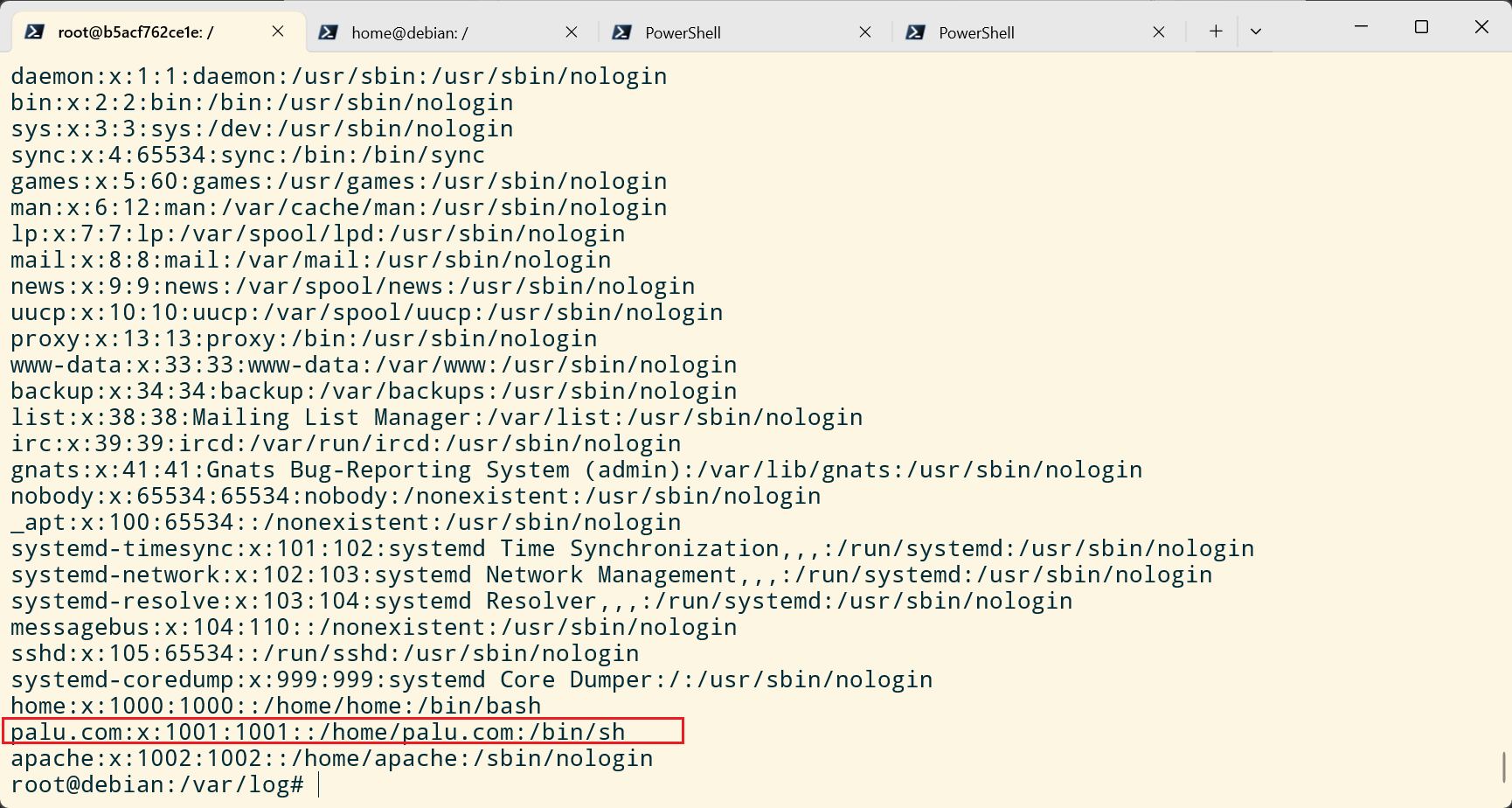
Task: Close the rightmost PowerShell tab
Action: [1159, 31]
